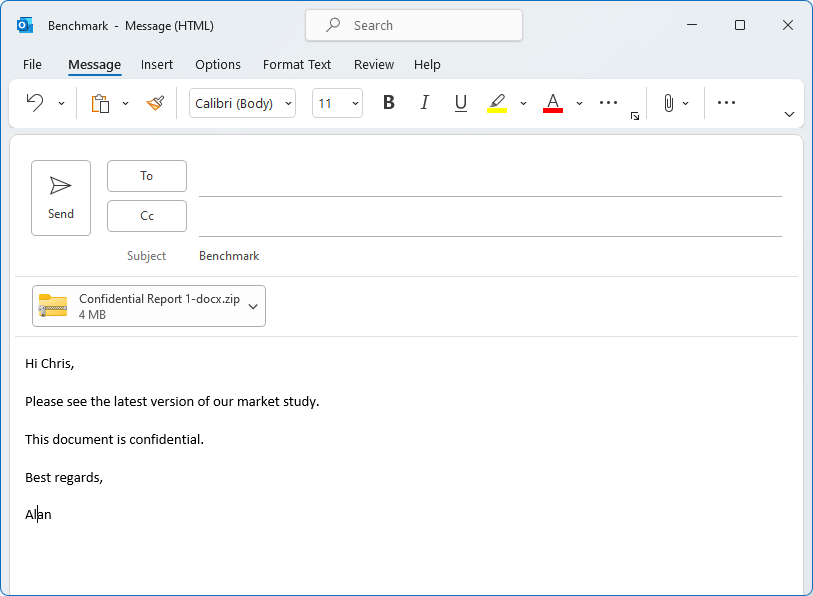Open the Help tab
The image size is (813, 596).
click(427, 64)
